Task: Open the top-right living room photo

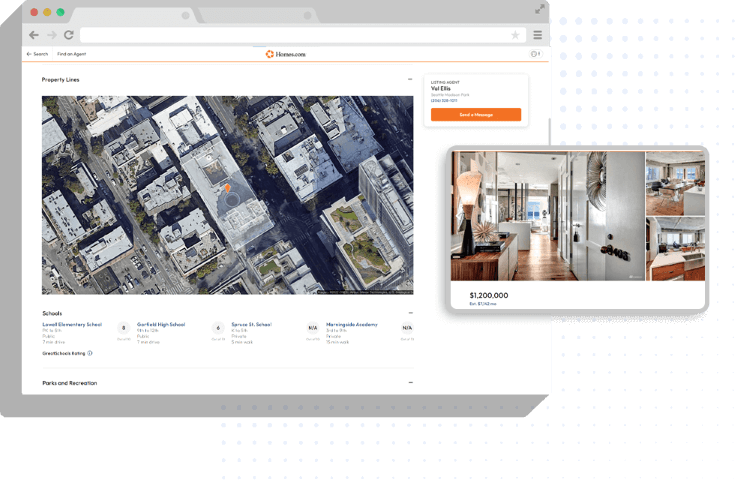Action: coord(675,184)
